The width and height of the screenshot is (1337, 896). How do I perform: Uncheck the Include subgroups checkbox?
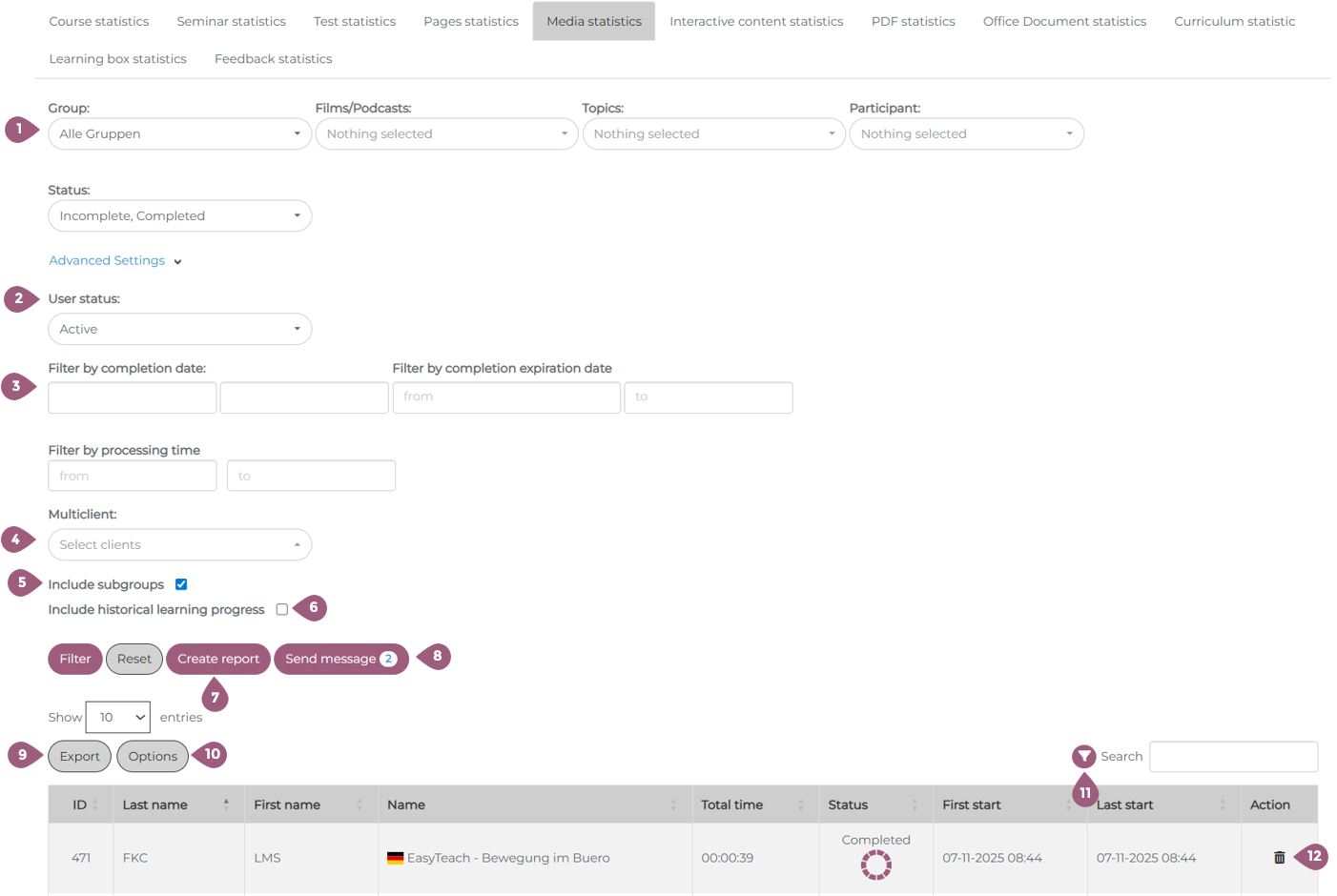[181, 584]
